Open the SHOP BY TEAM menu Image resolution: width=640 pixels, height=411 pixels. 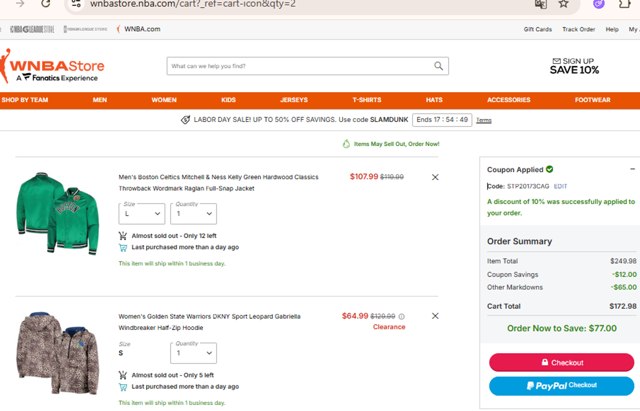[25, 100]
